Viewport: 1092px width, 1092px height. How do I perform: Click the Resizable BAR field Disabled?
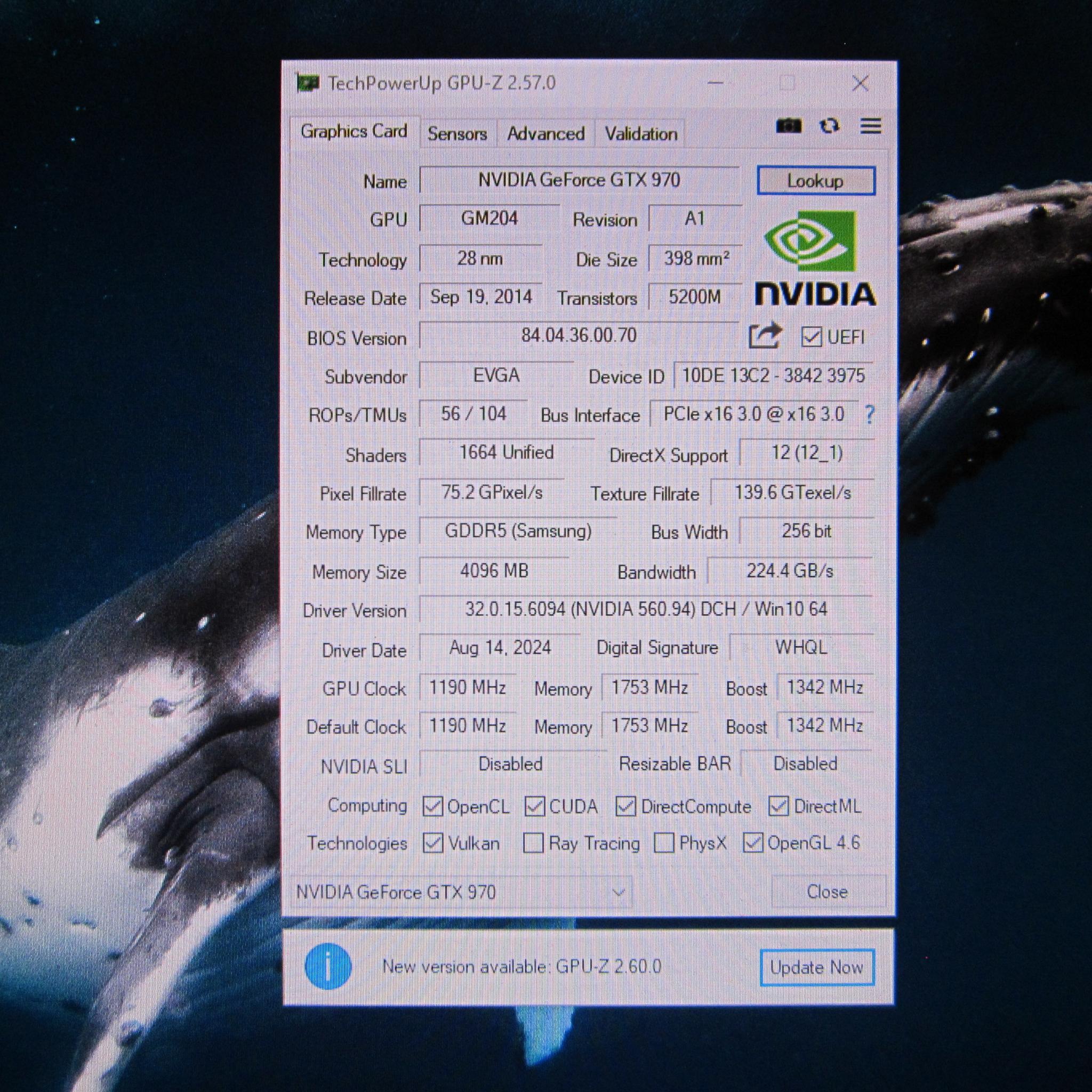coord(807,764)
